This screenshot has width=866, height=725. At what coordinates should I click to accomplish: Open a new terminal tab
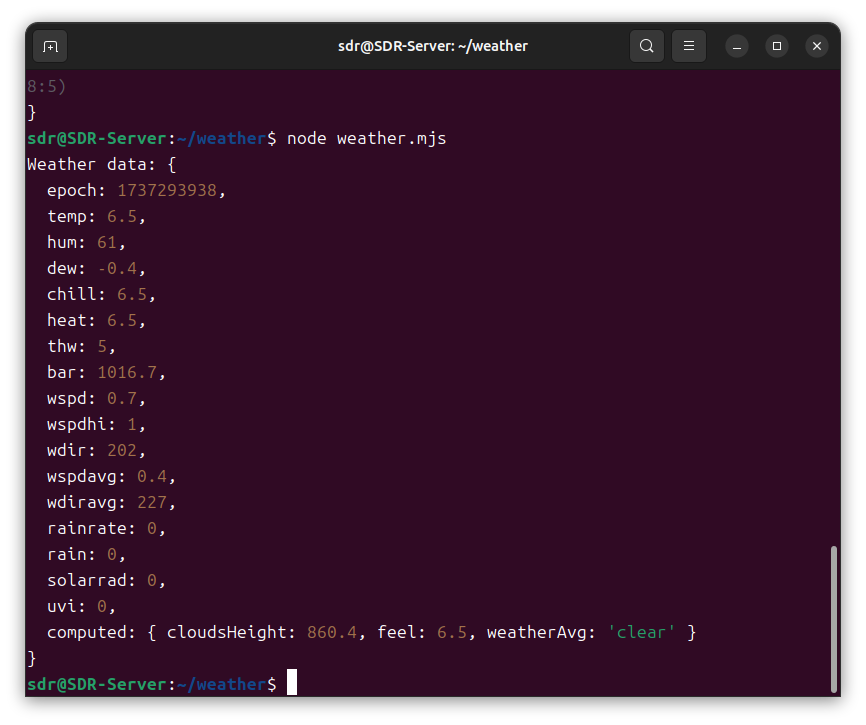pyautogui.click(x=50, y=46)
